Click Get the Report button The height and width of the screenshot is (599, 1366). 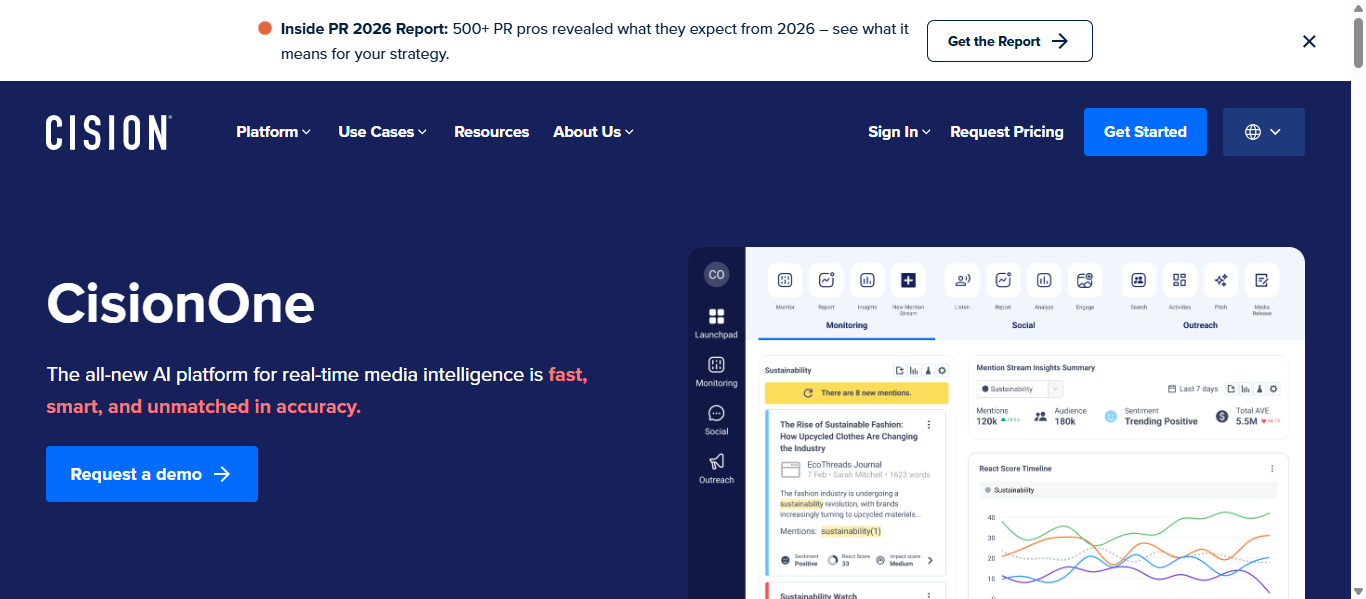point(1009,41)
